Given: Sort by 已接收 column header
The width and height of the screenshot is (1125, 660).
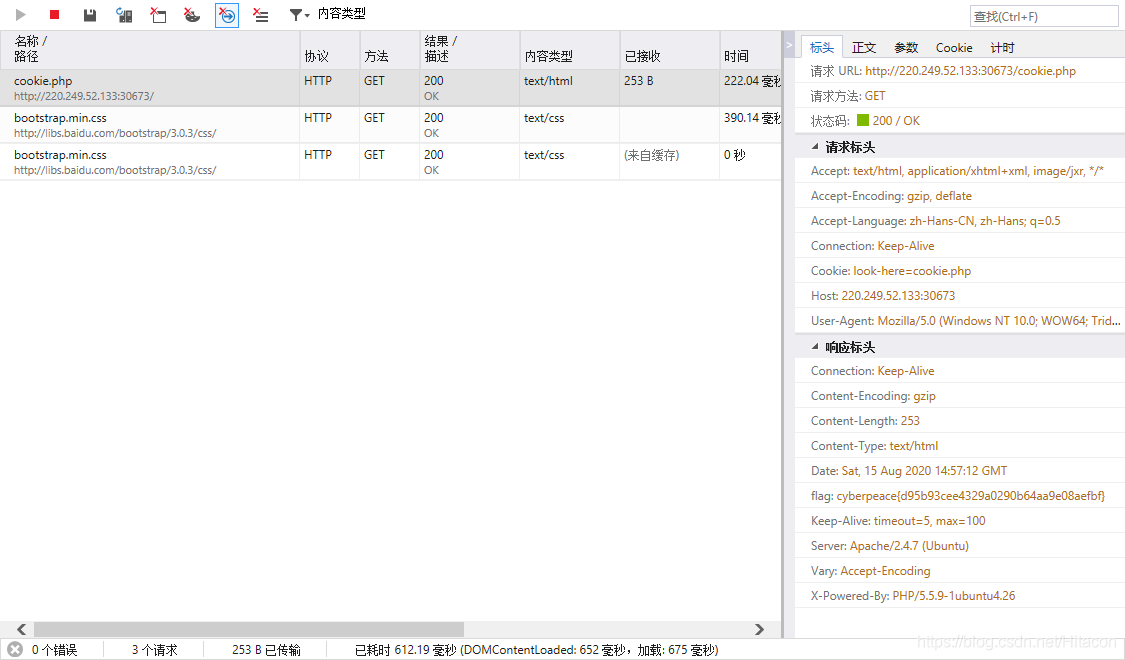Looking at the screenshot, I should [669, 50].
